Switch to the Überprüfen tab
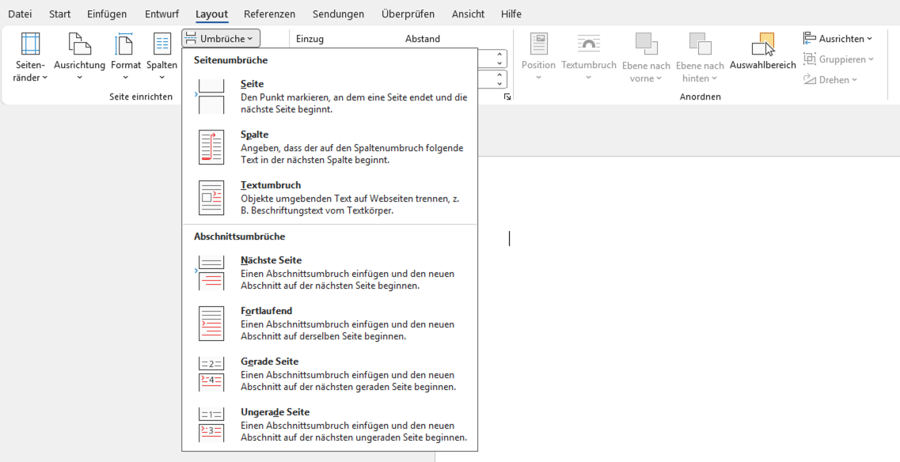Screen dimensions: 900x462 408,14
